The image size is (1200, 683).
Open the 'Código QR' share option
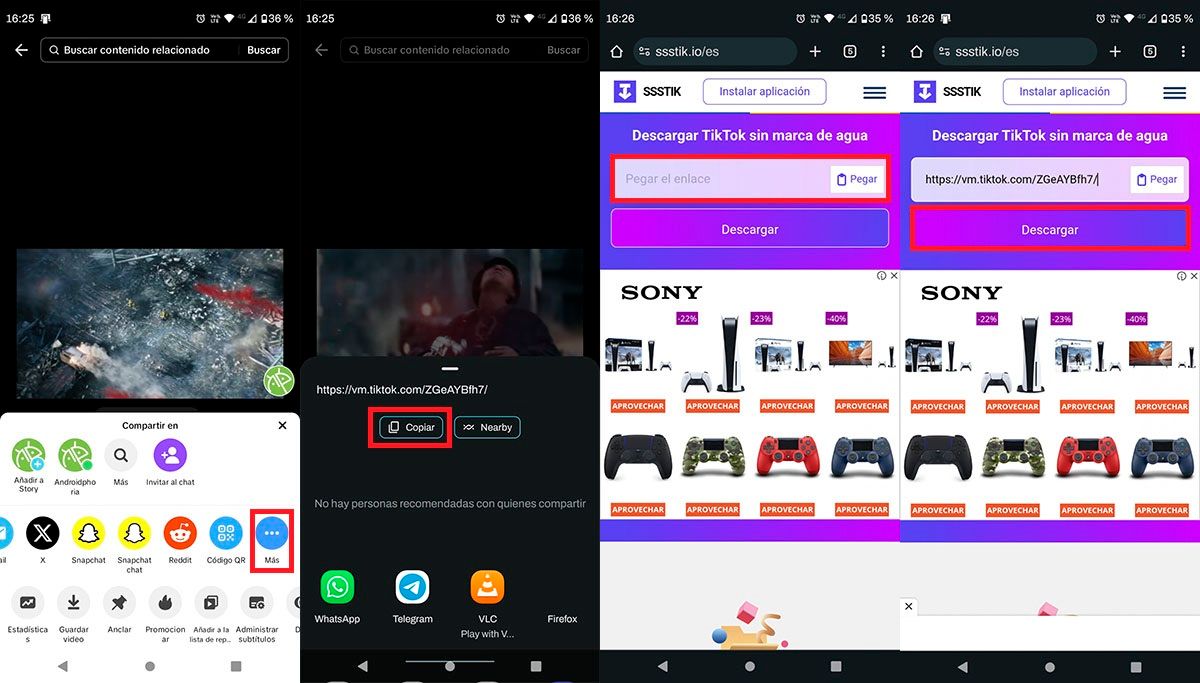tap(226, 534)
